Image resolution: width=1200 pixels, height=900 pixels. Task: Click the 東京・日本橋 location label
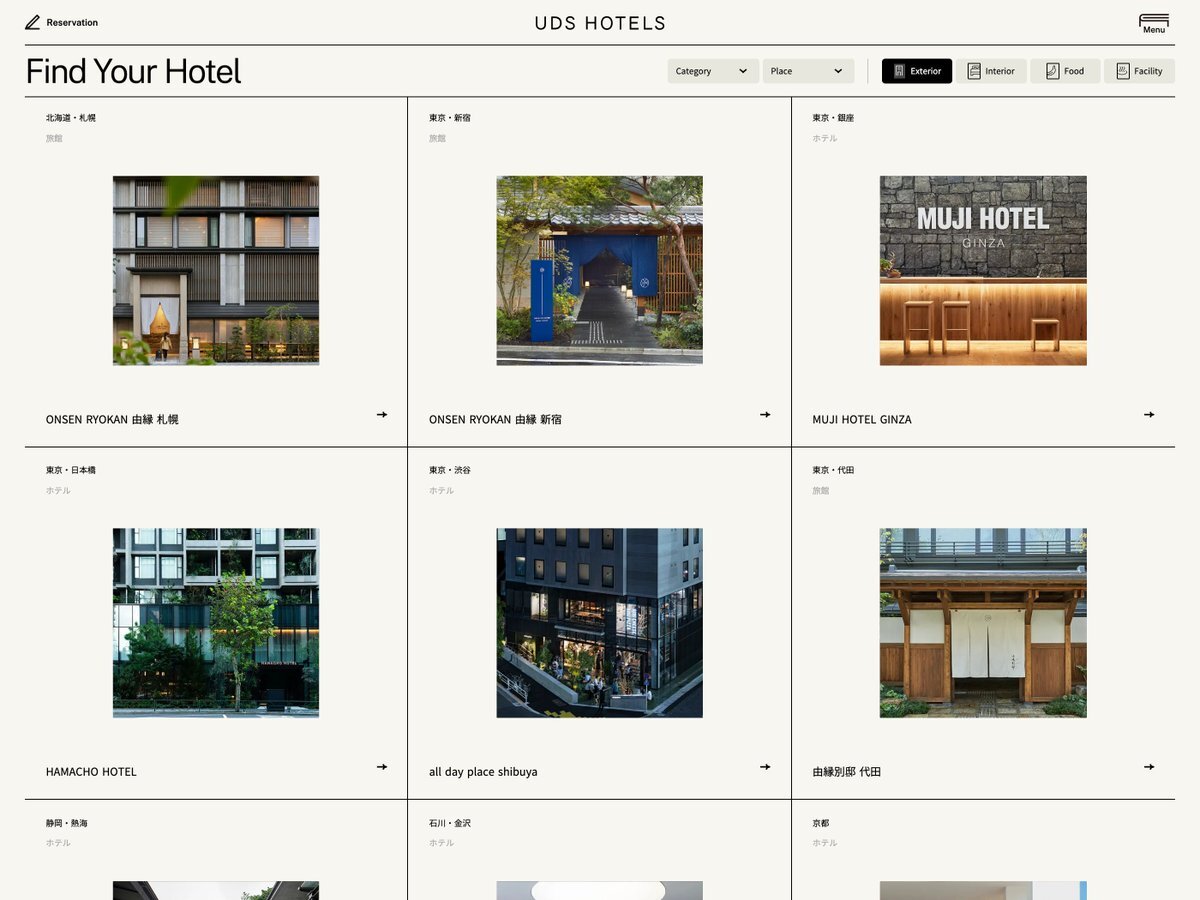[x=71, y=470]
